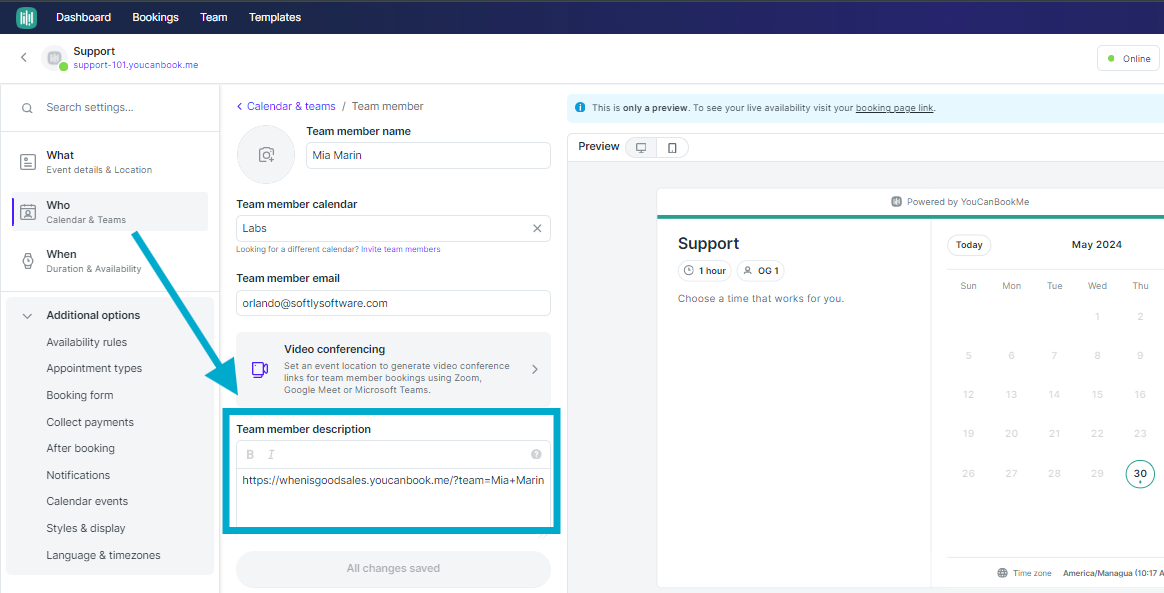Collapse the Additional options section
This screenshot has width=1164, height=593.
pyautogui.click(x=27, y=315)
